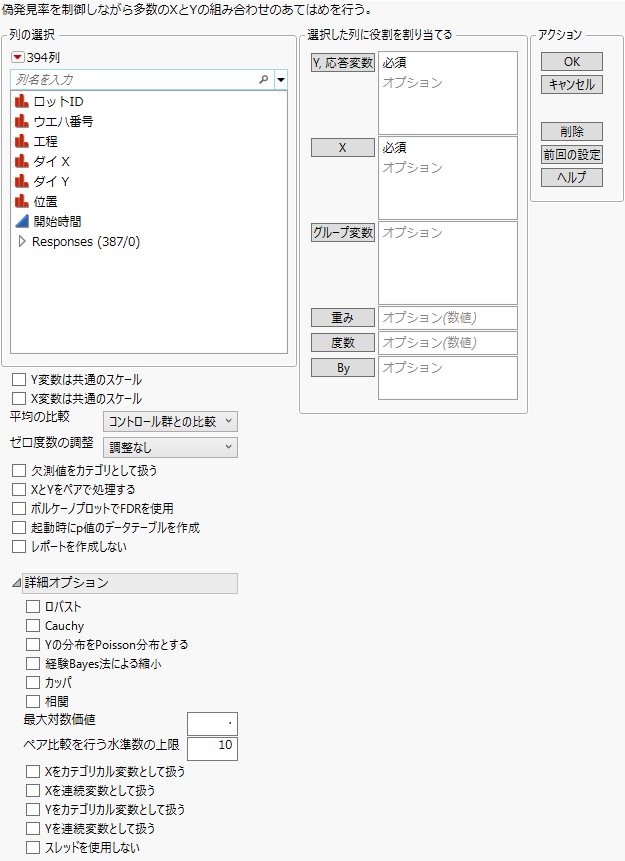625x861 pixels.
Task: Check Xを連続変数として扱う
Action: 33,791
